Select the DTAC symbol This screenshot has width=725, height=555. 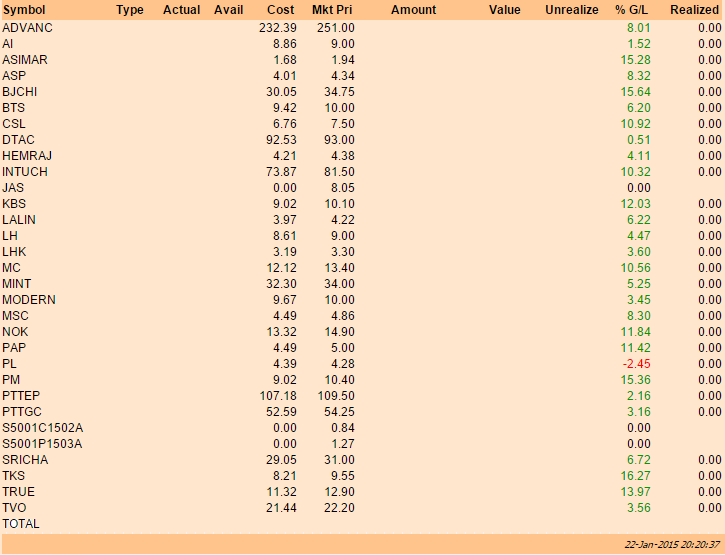(18, 140)
